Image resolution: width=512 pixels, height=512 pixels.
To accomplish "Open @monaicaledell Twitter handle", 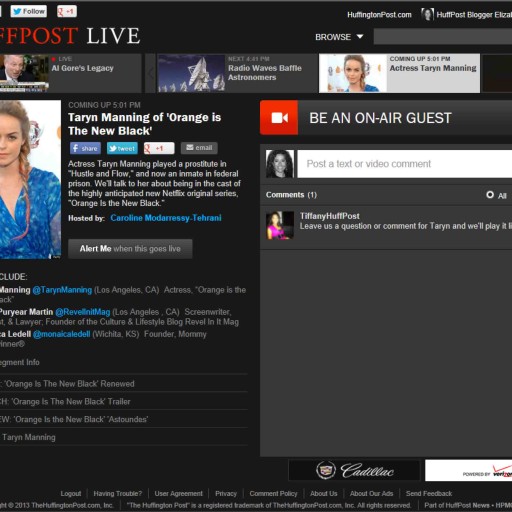I will [62, 334].
